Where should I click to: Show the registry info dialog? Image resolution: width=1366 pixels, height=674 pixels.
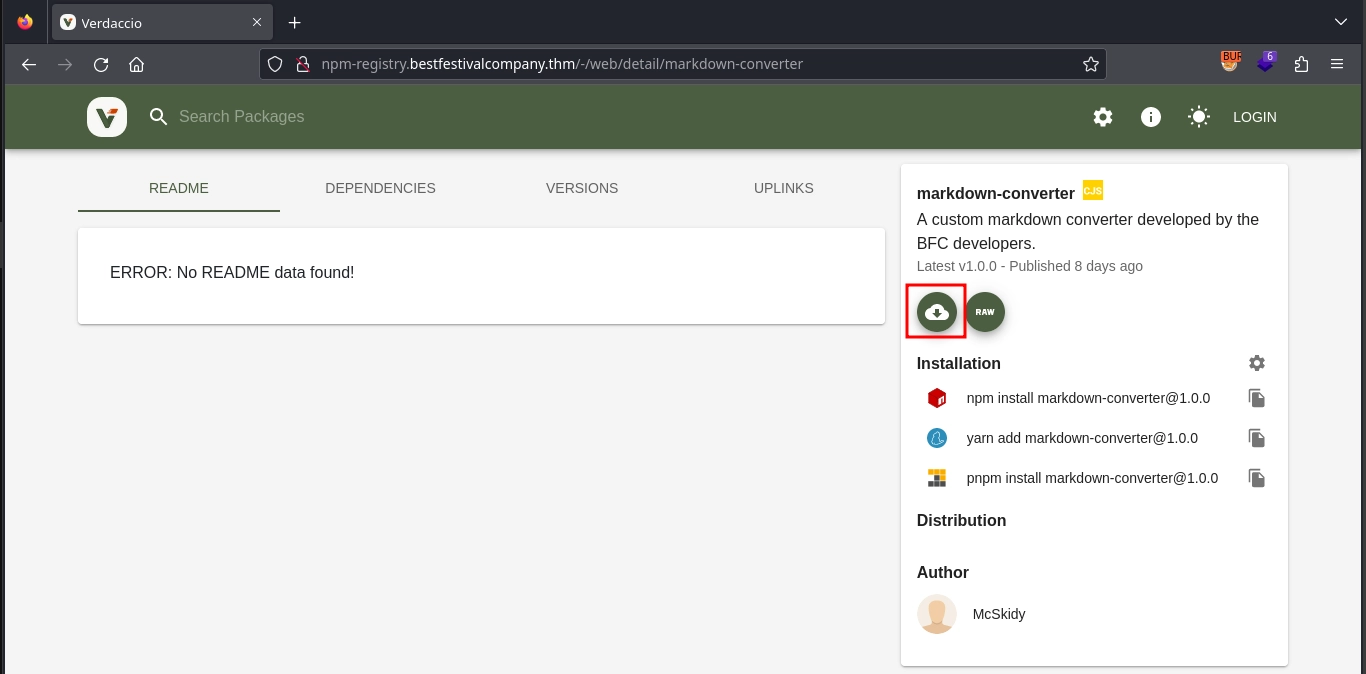click(1151, 117)
